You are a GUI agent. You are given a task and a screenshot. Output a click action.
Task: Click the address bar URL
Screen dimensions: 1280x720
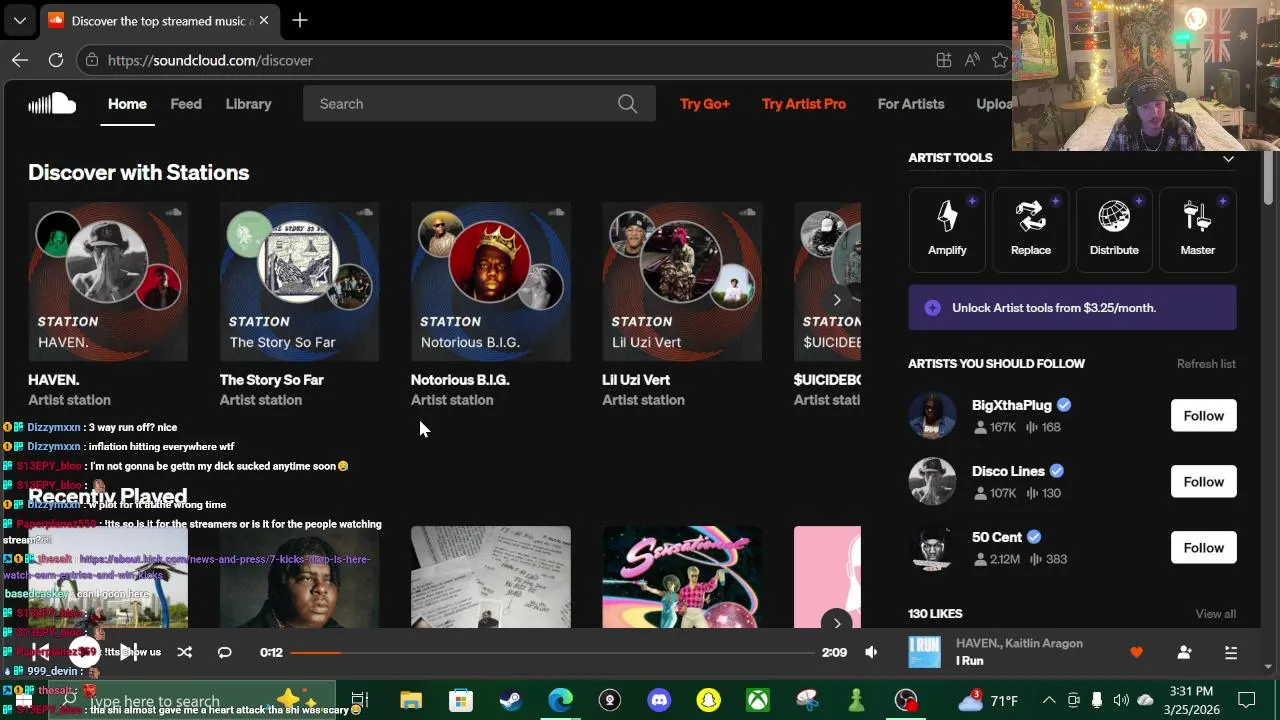[x=210, y=60]
